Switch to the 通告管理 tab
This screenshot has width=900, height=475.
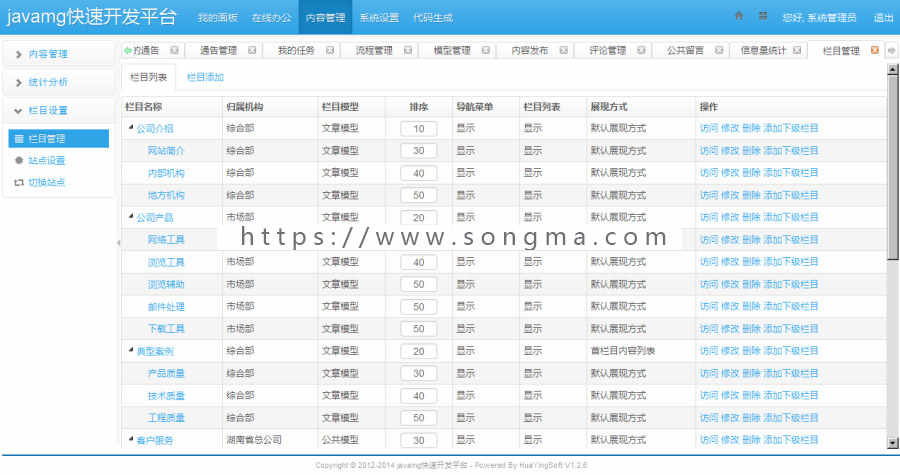(218, 50)
